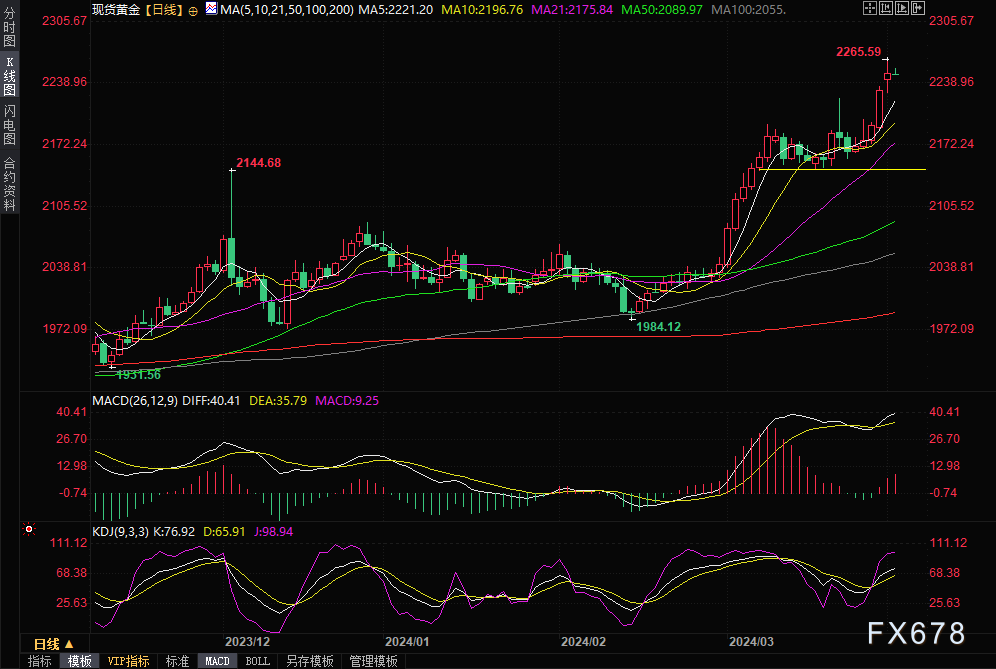Select the 模板 bottom tab

pos(80,661)
